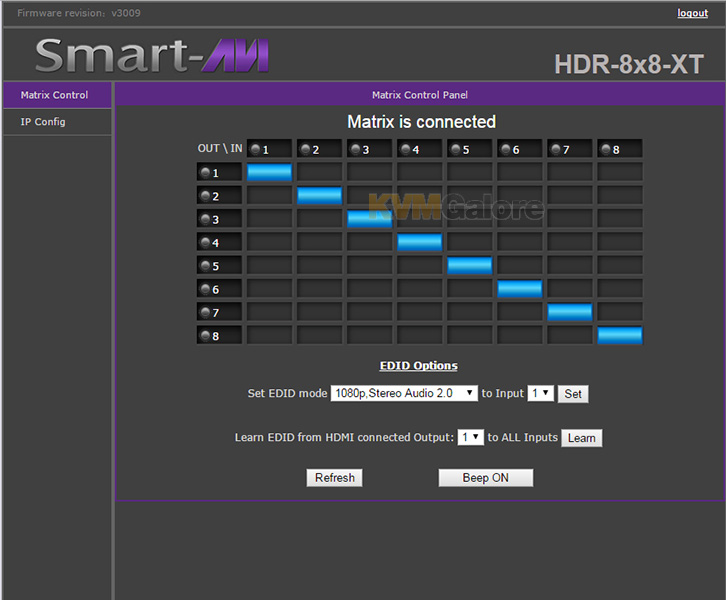Screen dimensions: 726x600
Task: Toggle active crosspoint output 5 input 5
Action: [469, 265]
